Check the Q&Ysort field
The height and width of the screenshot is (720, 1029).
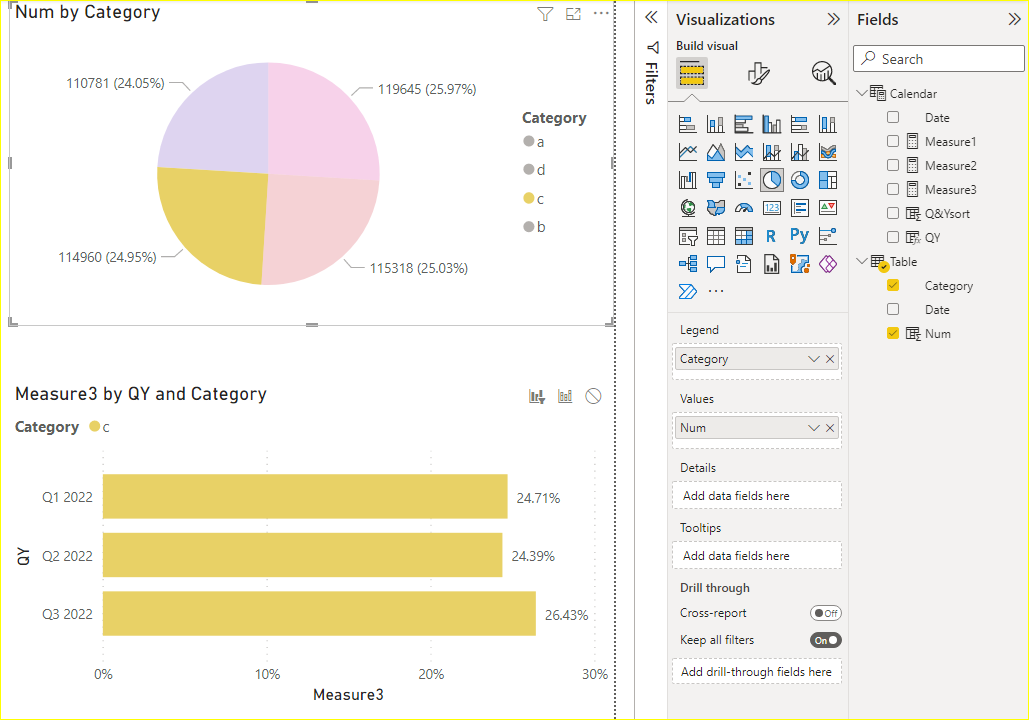click(x=892, y=213)
